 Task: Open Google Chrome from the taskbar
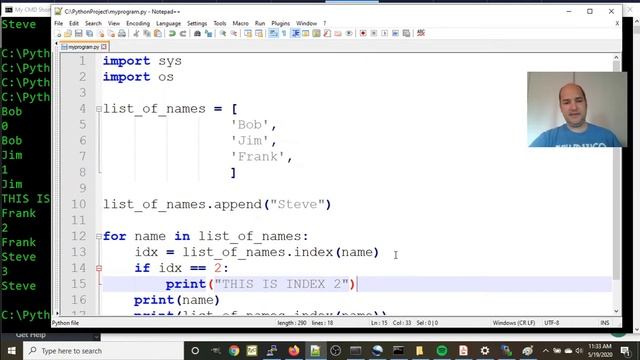pyautogui.click(x=234, y=351)
